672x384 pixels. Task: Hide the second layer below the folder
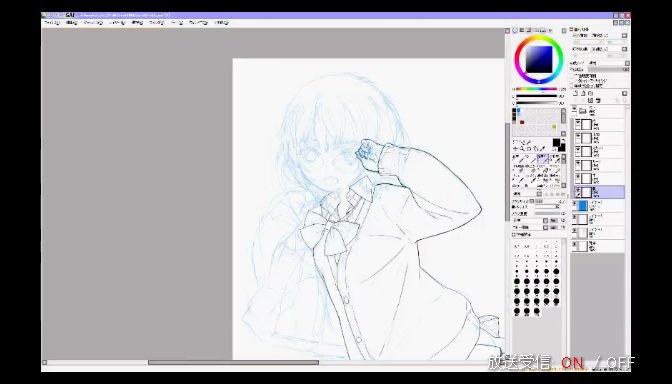click(x=578, y=136)
